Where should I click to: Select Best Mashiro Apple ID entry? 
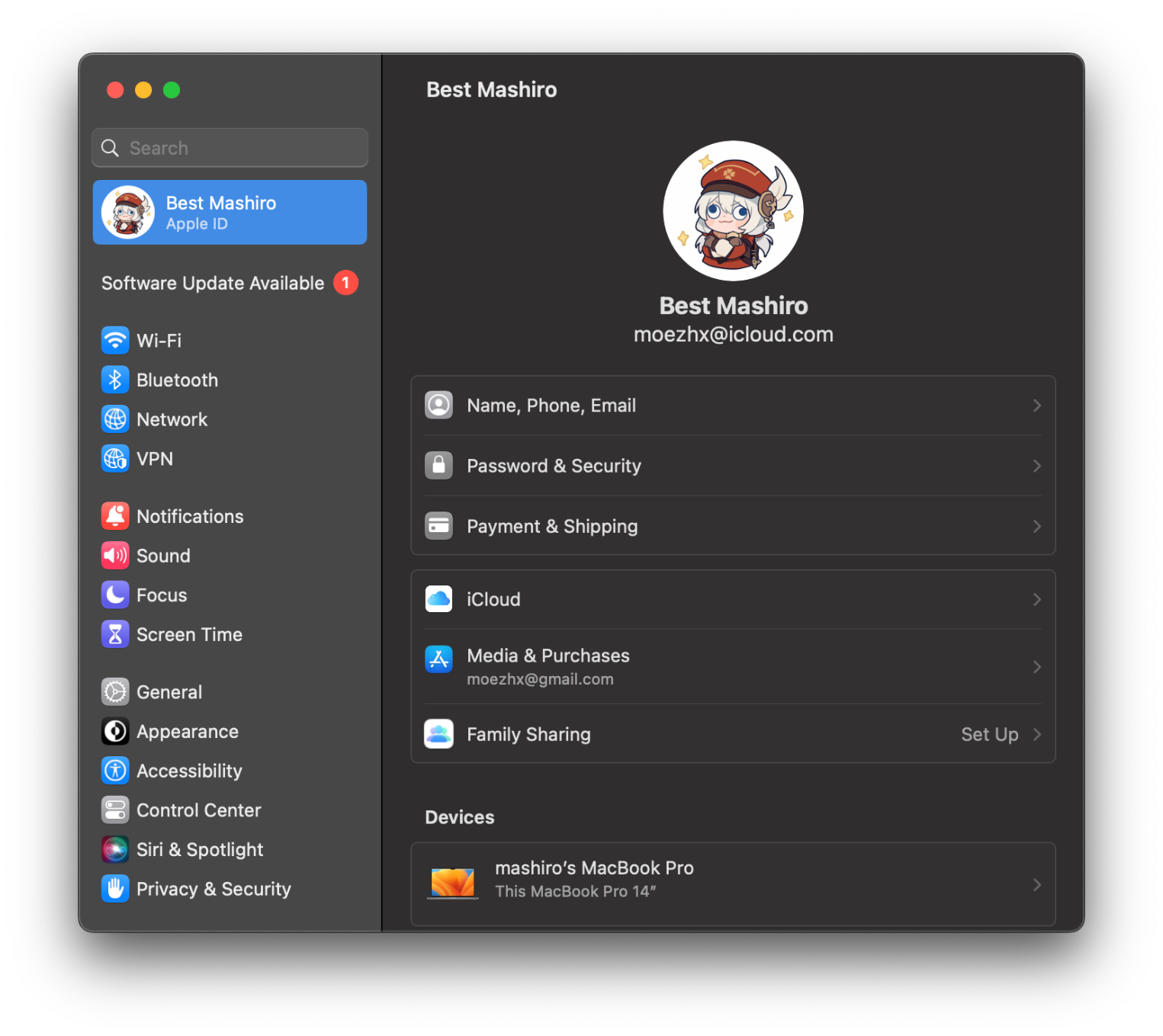click(230, 212)
